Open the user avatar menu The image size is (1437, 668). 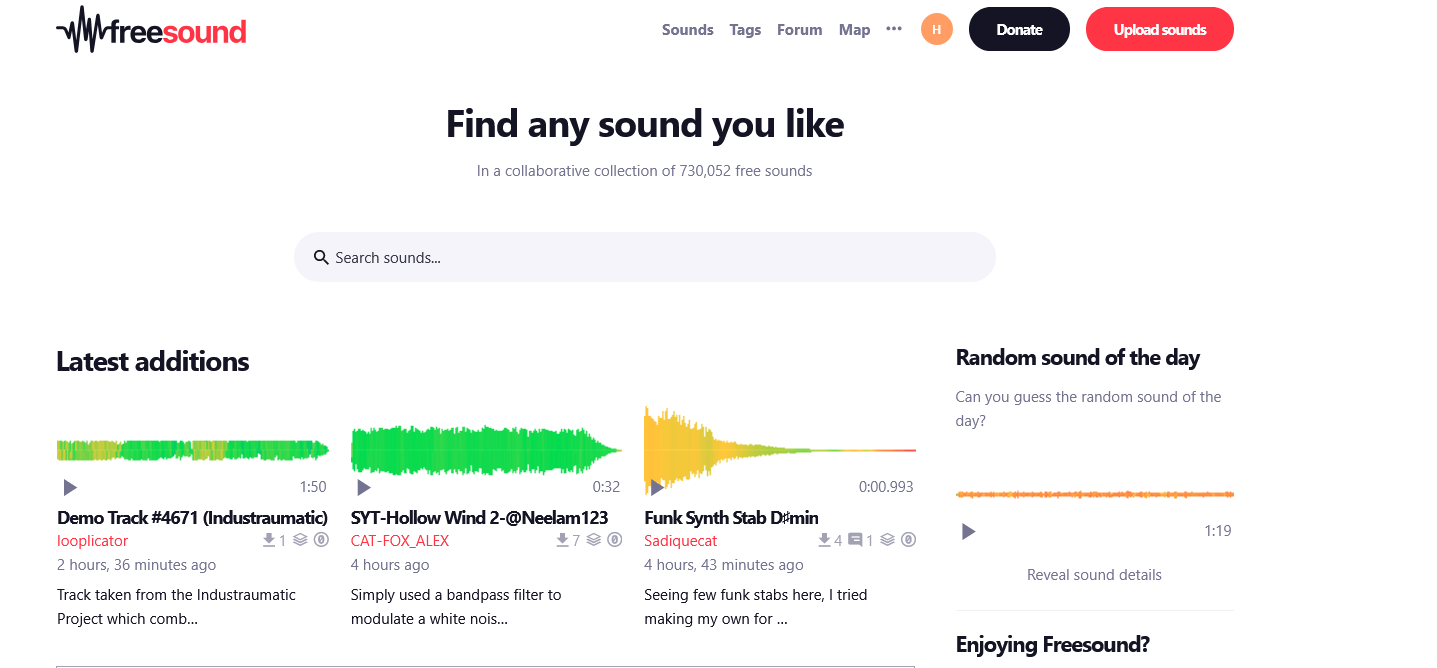click(x=937, y=30)
